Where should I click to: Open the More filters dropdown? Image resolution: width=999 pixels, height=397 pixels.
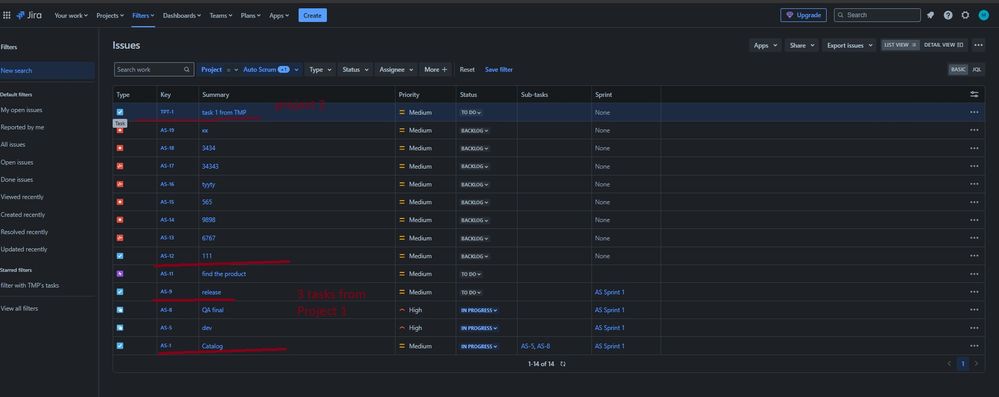tap(436, 69)
